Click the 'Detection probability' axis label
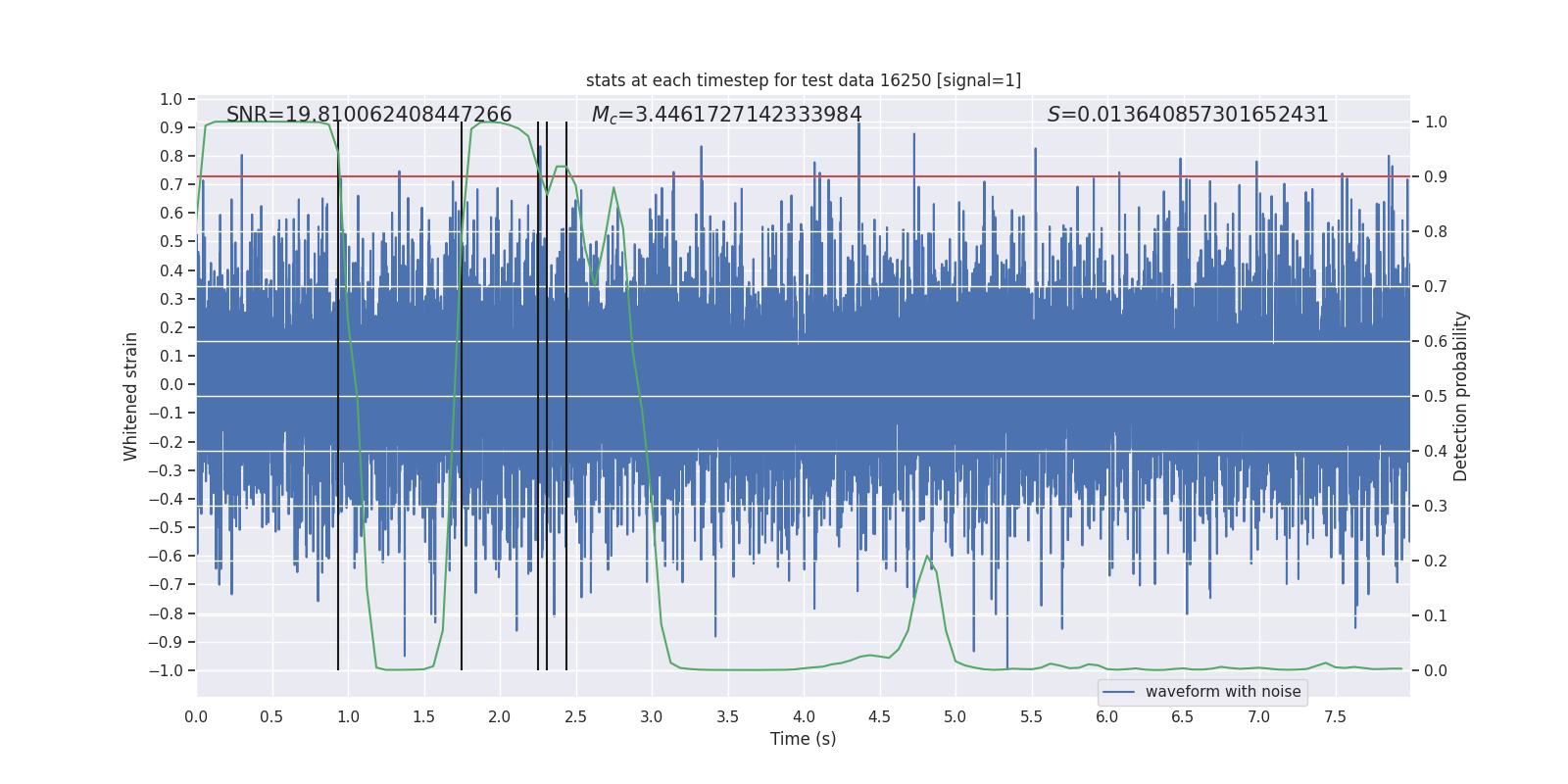 [x=1461, y=396]
